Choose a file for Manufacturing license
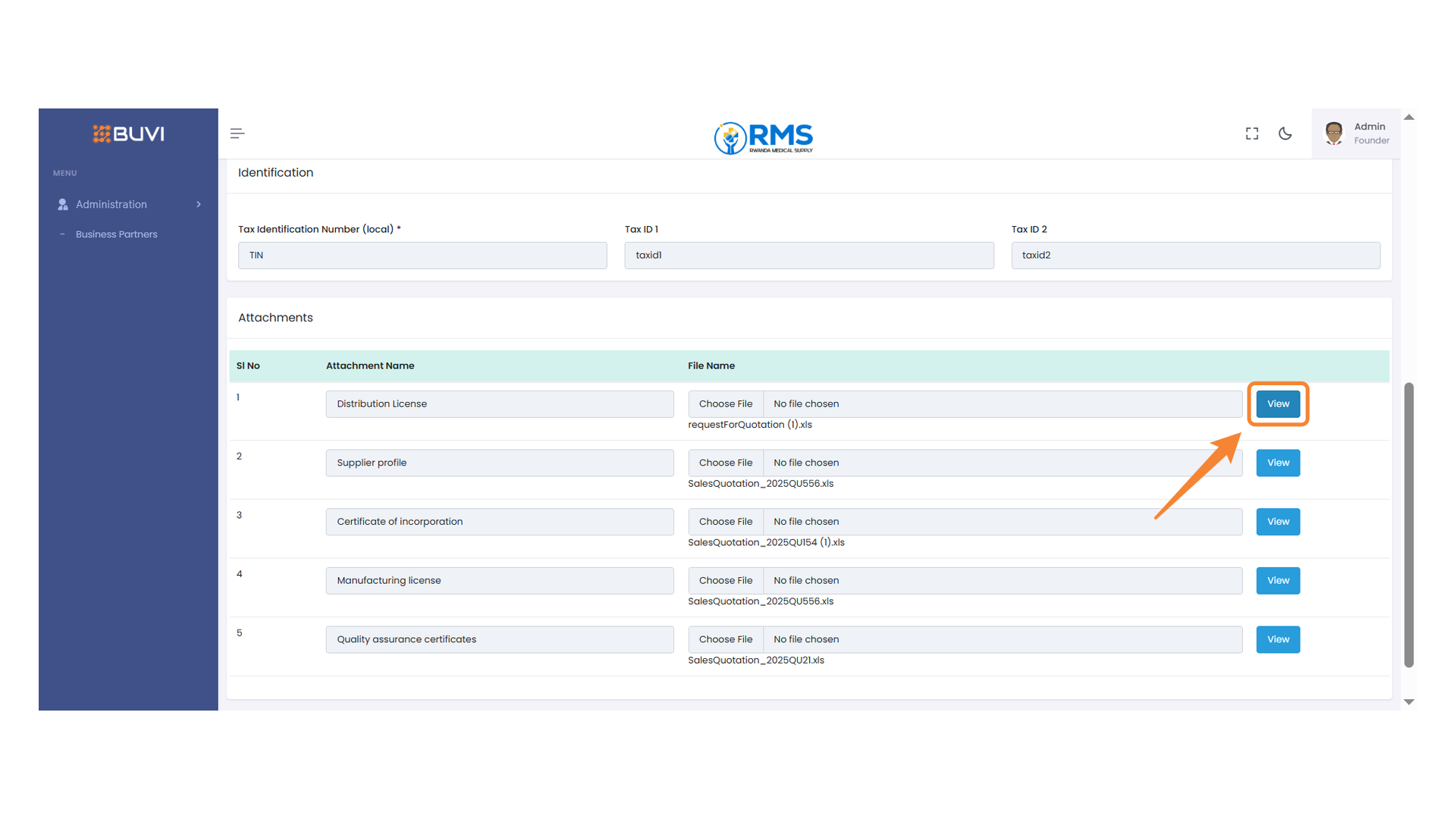 pyautogui.click(x=725, y=580)
